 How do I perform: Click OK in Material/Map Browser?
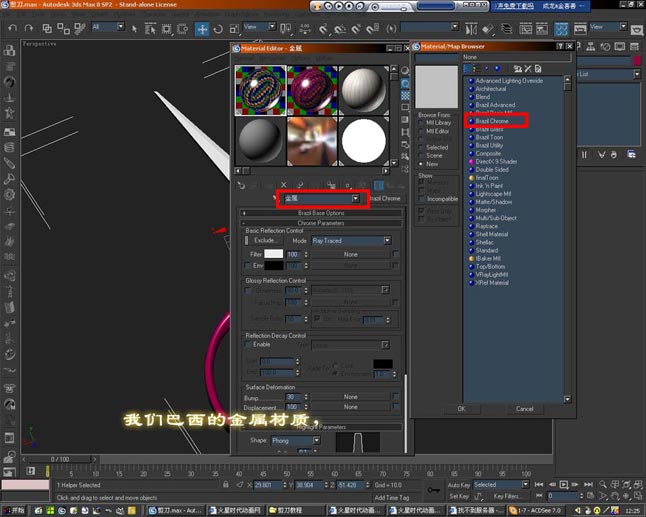pyautogui.click(x=461, y=409)
